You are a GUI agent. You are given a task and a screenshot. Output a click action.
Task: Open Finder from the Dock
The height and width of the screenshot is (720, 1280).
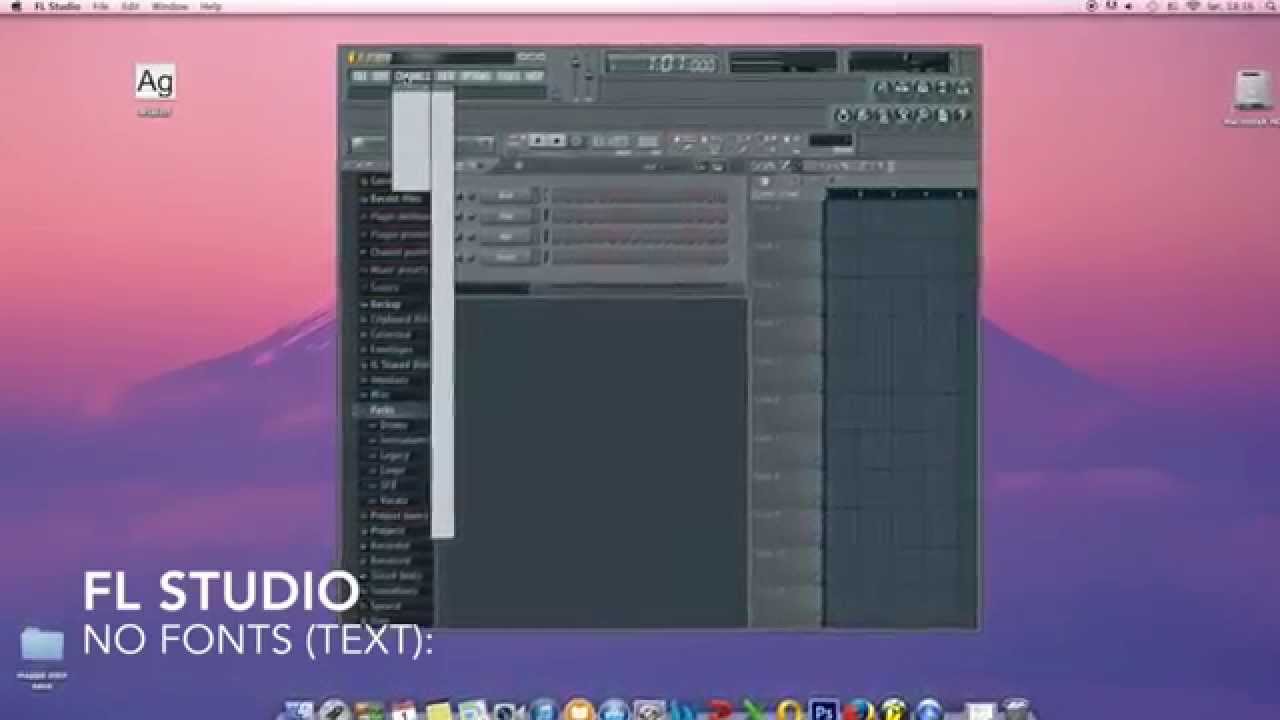[298, 711]
